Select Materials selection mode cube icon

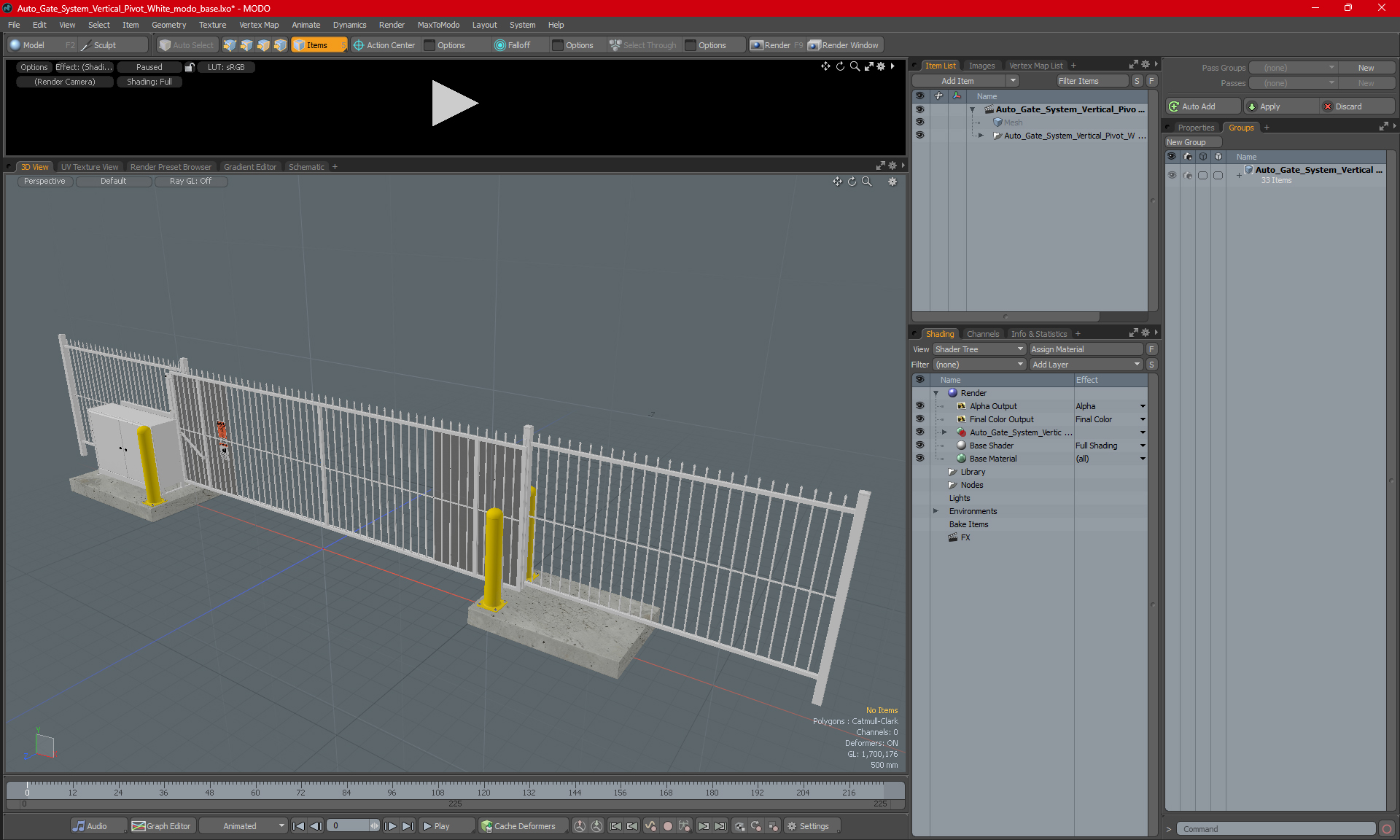pyautogui.click(x=280, y=45)
